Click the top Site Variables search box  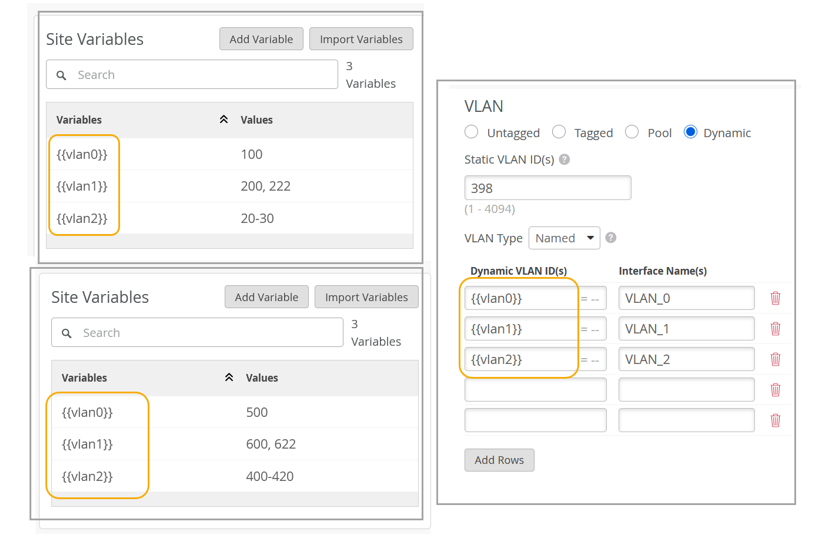coord(192,75)
